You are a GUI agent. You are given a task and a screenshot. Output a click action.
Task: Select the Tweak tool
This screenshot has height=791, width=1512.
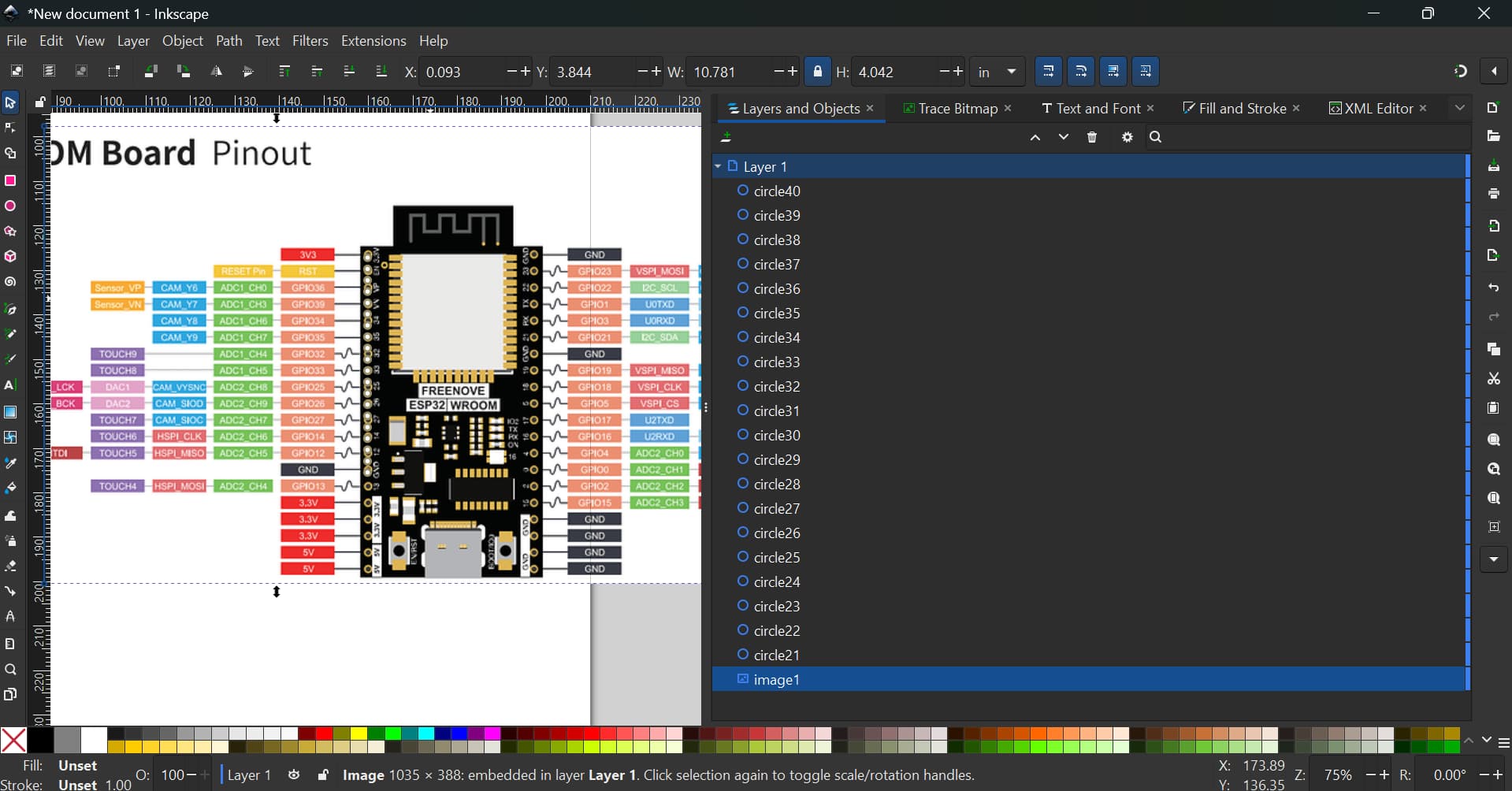point(10,516)
